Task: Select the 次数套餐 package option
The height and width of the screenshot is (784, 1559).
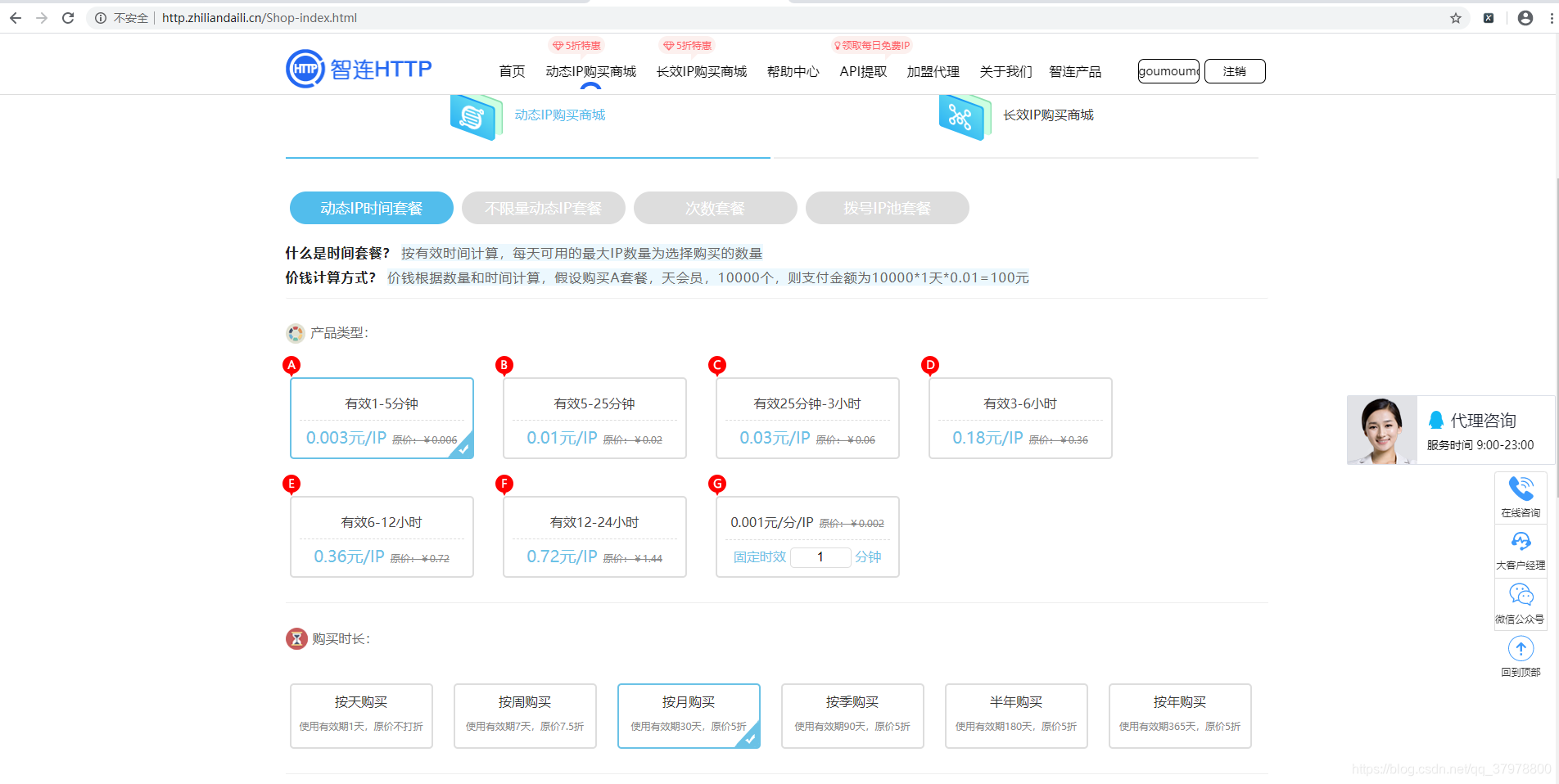Action: coord(714,208)
